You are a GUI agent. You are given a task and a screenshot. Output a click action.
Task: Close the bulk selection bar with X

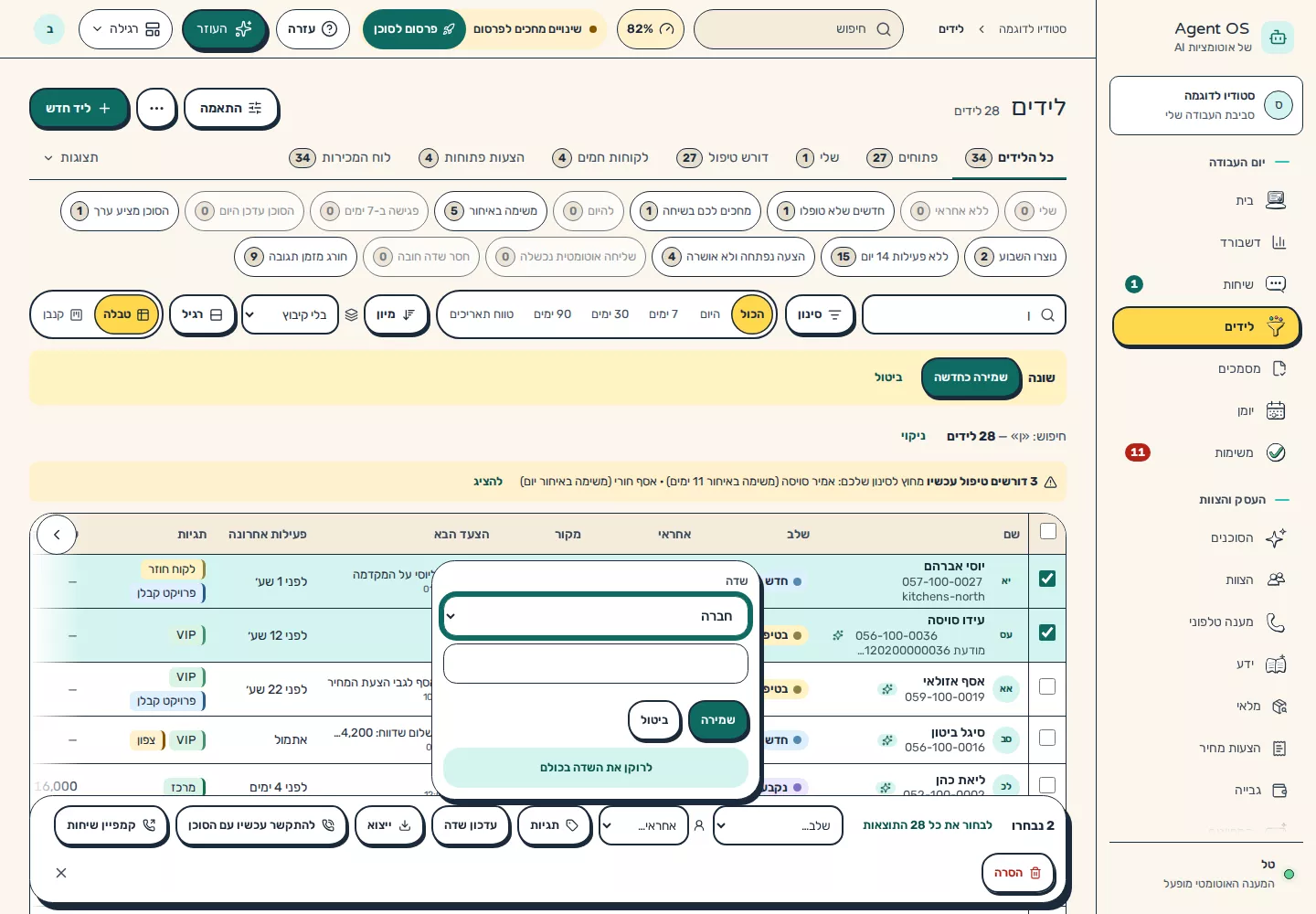tap(61, 873)
